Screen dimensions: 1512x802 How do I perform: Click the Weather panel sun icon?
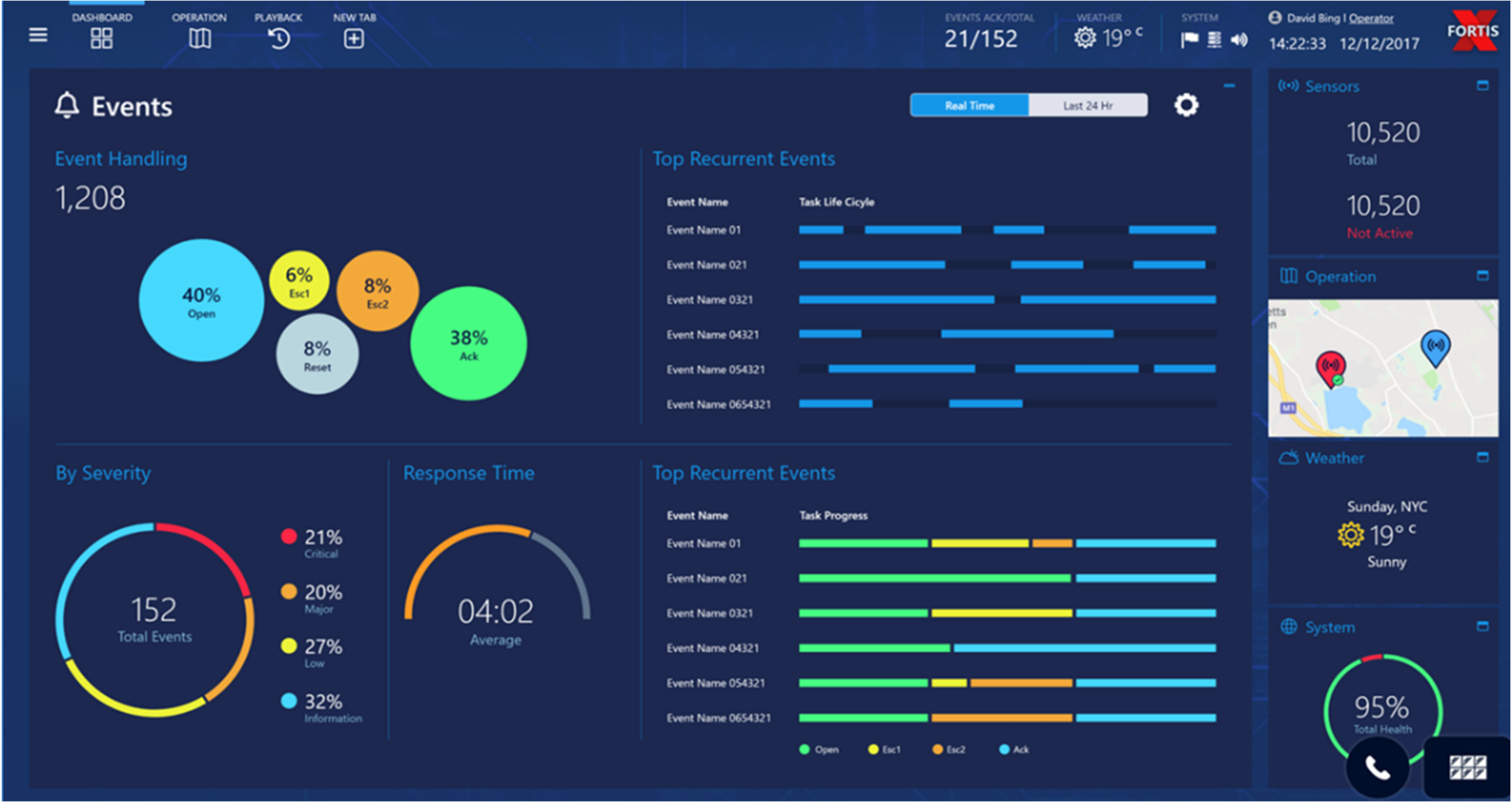click(x=1351, y=535)
